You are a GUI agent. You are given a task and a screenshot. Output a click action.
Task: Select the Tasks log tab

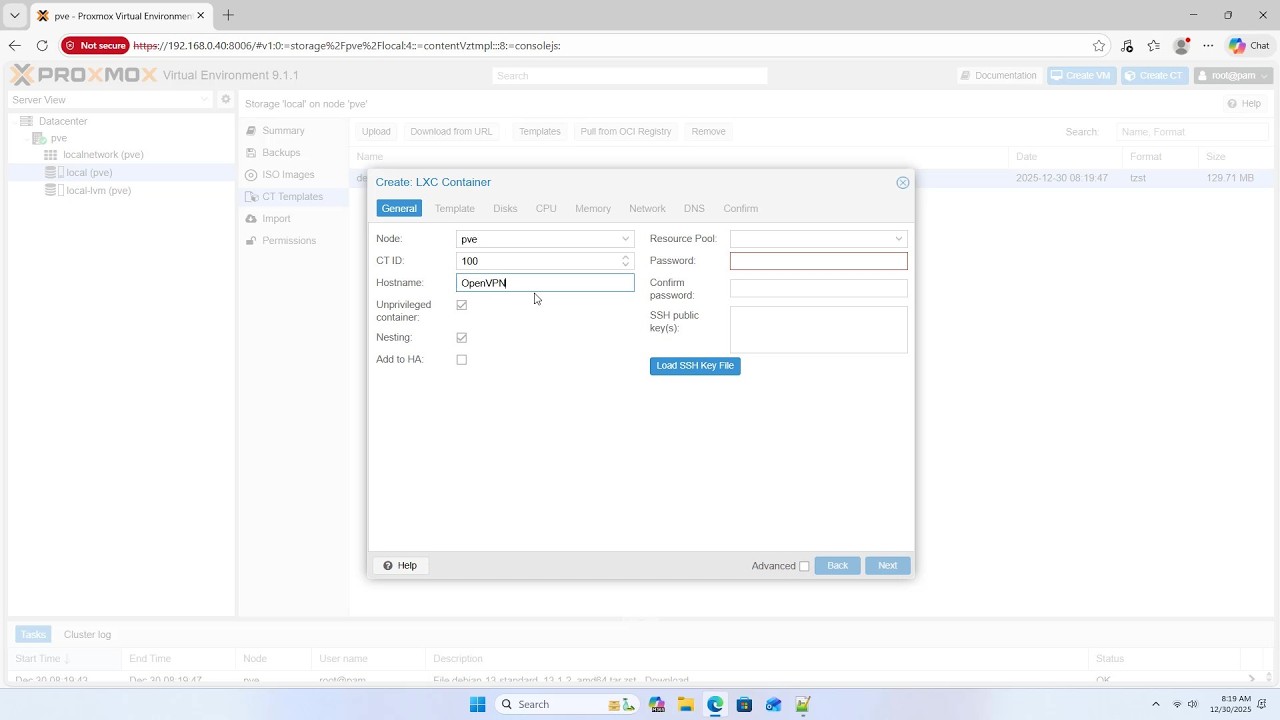pos(33,635)
